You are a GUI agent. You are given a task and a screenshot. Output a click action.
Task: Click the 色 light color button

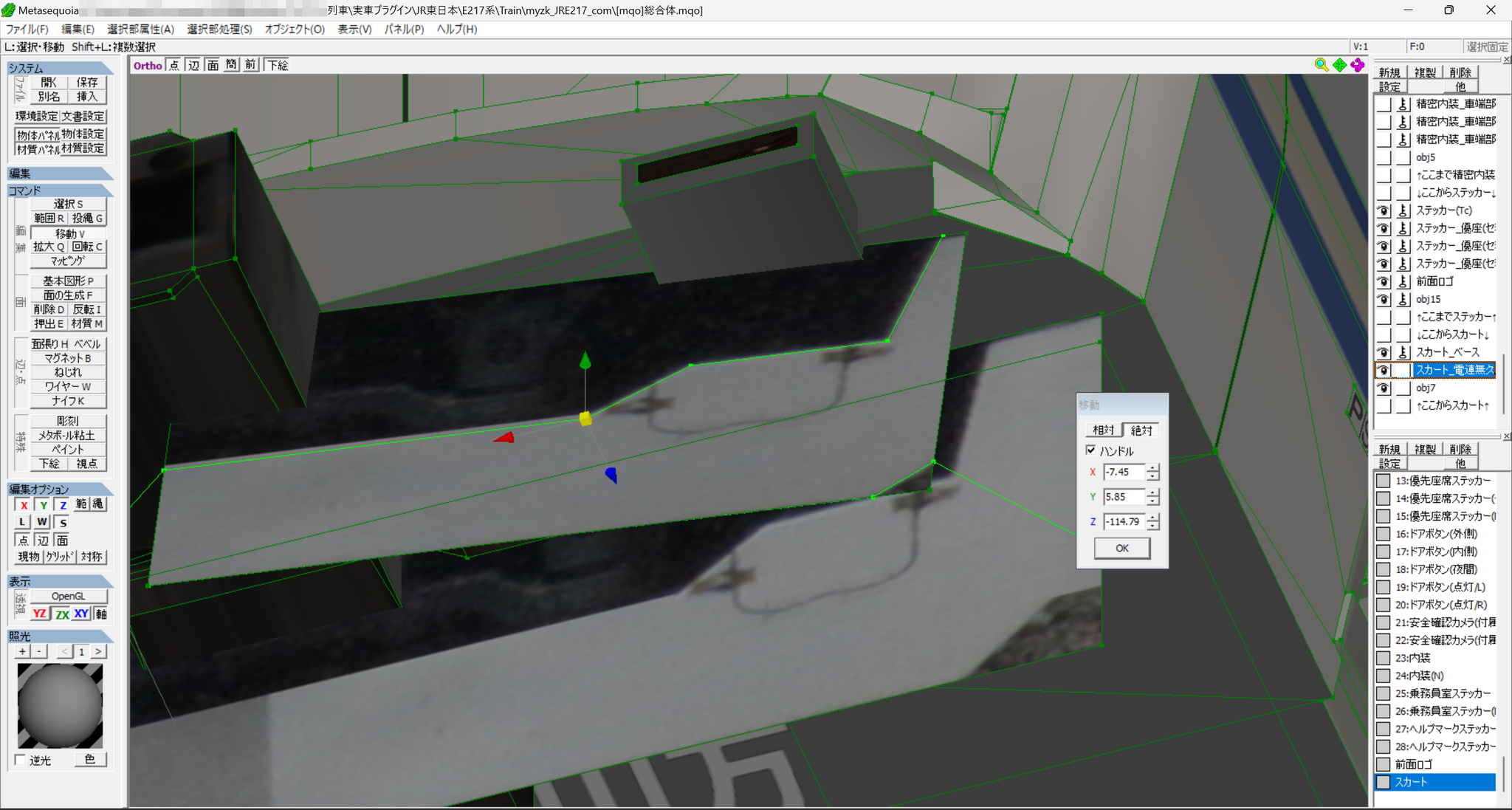[x=90, y=759]
